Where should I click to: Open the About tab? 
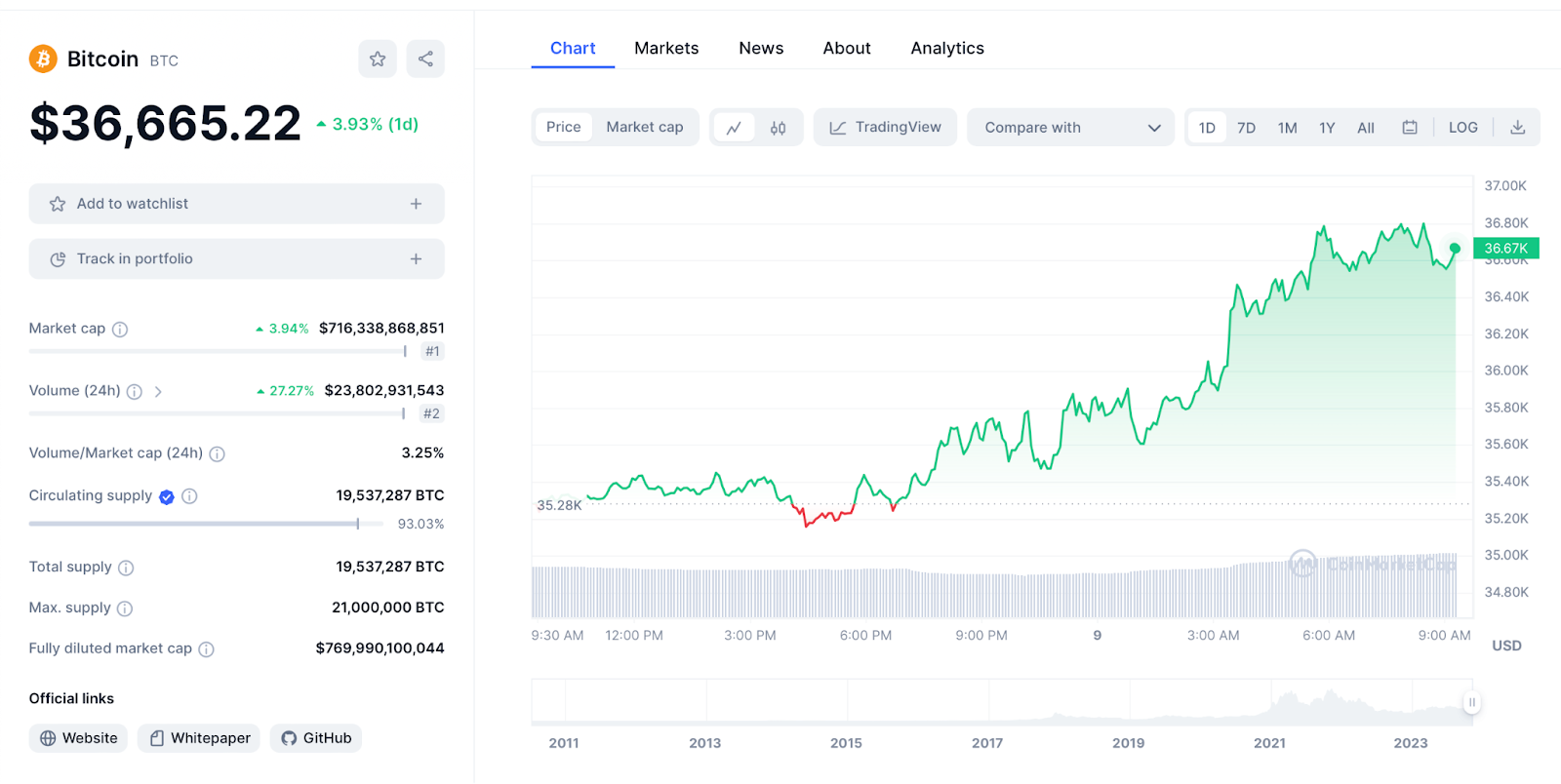[x=847, y=49]
